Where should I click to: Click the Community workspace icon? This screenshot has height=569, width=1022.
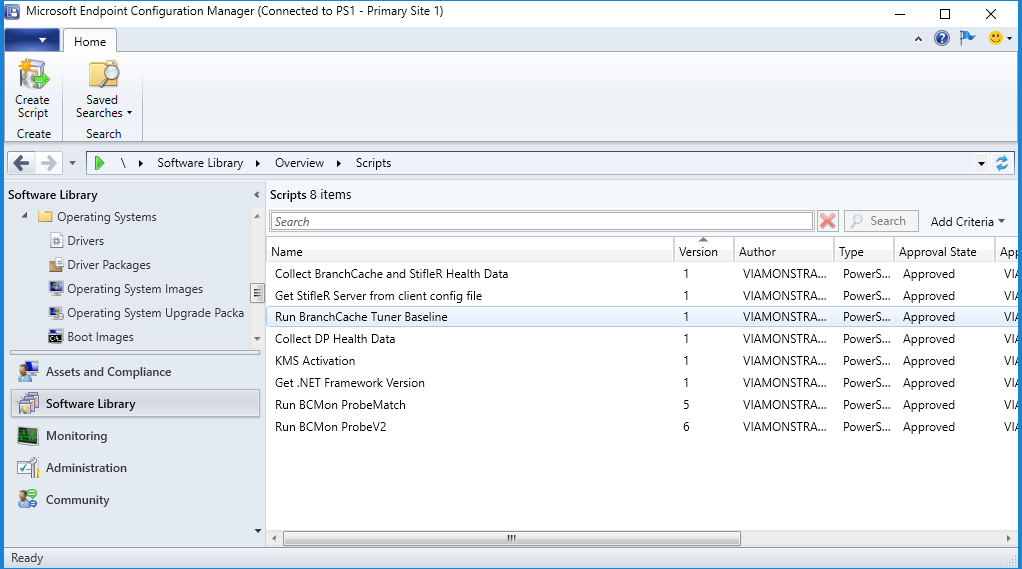28,499
